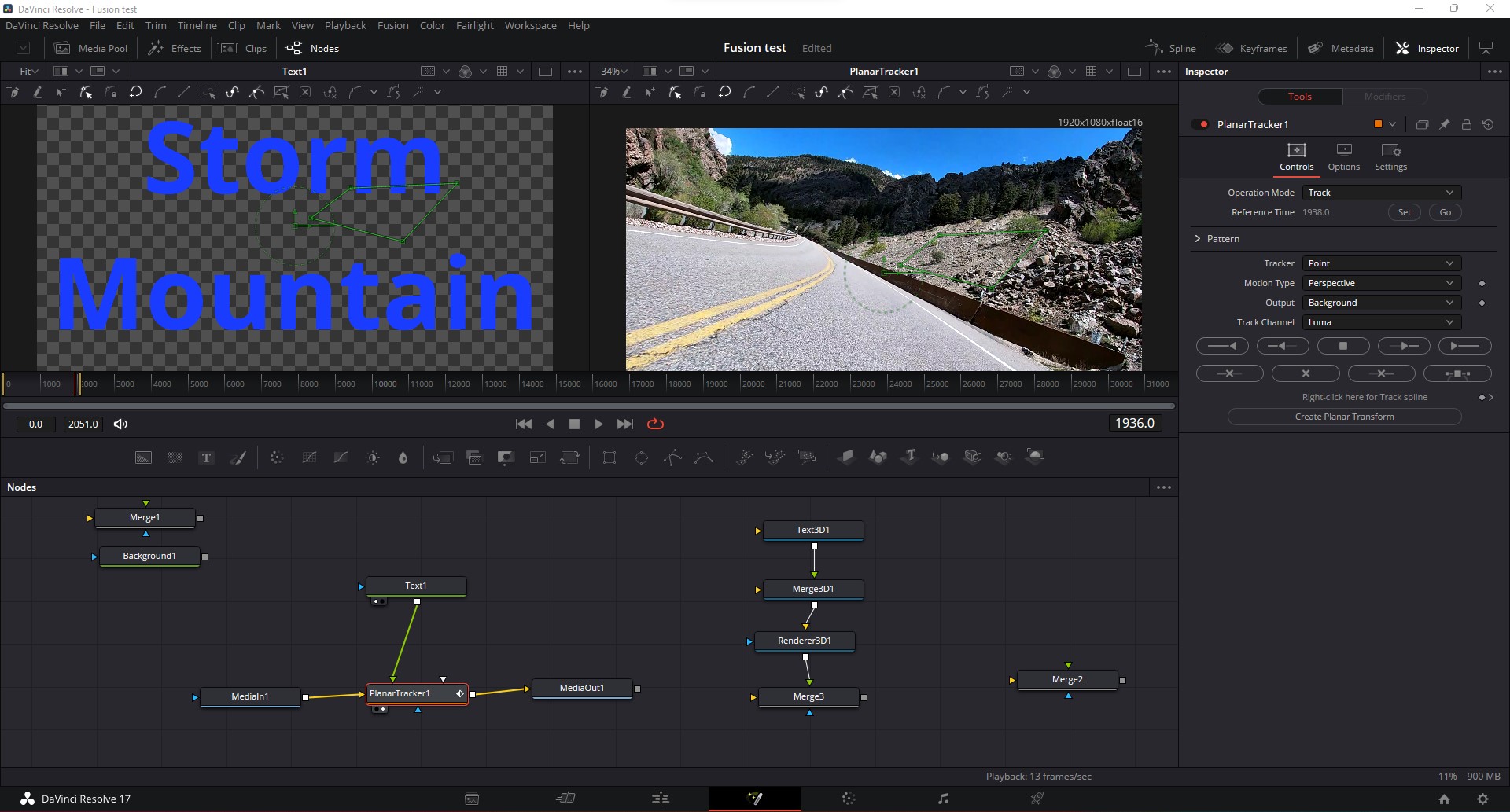Switch to the Options tab in Inspector
The image size is (1510, 812).
coord(1343,156)
